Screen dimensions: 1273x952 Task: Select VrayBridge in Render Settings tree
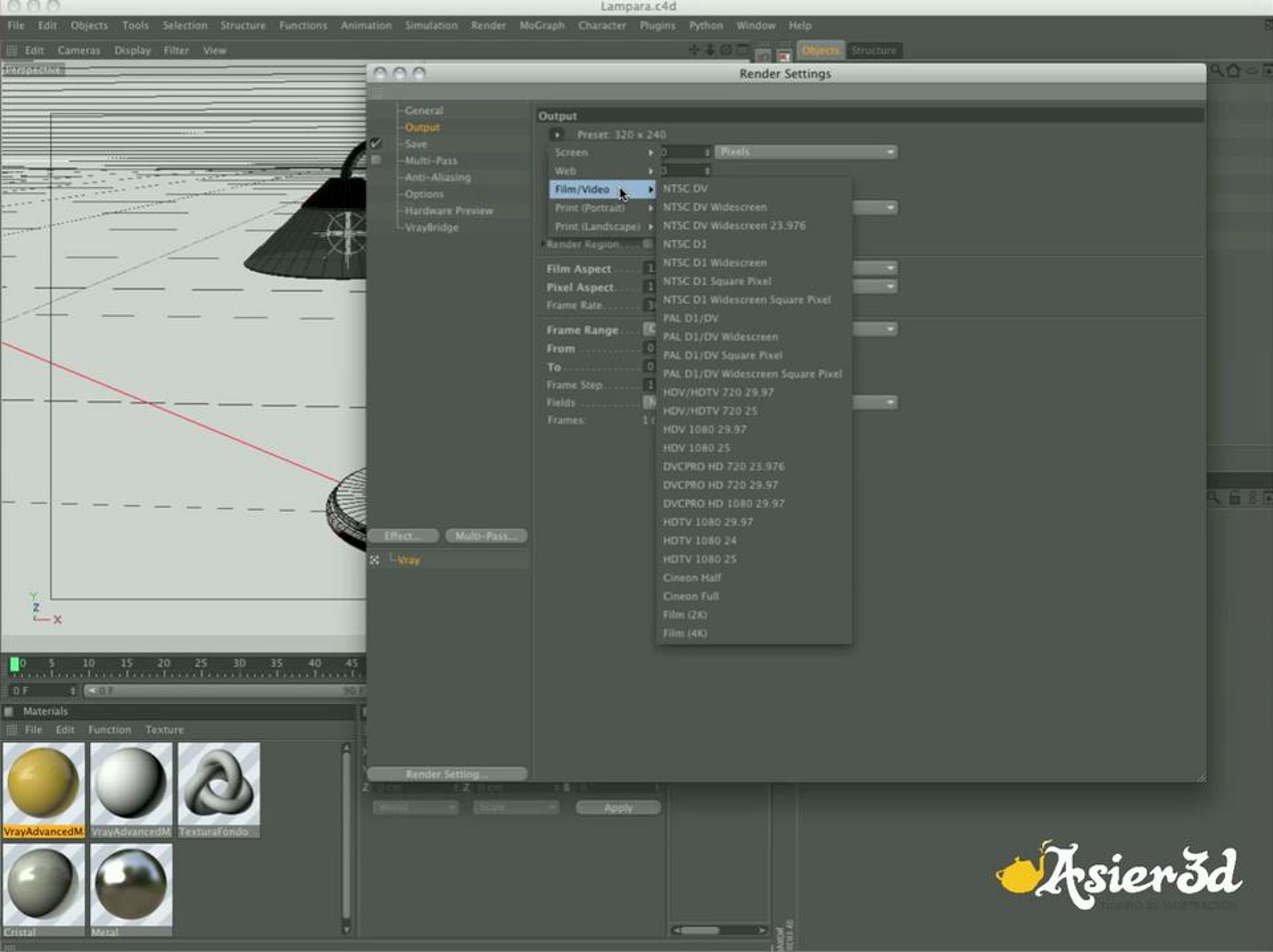click(x=432, y=228)
